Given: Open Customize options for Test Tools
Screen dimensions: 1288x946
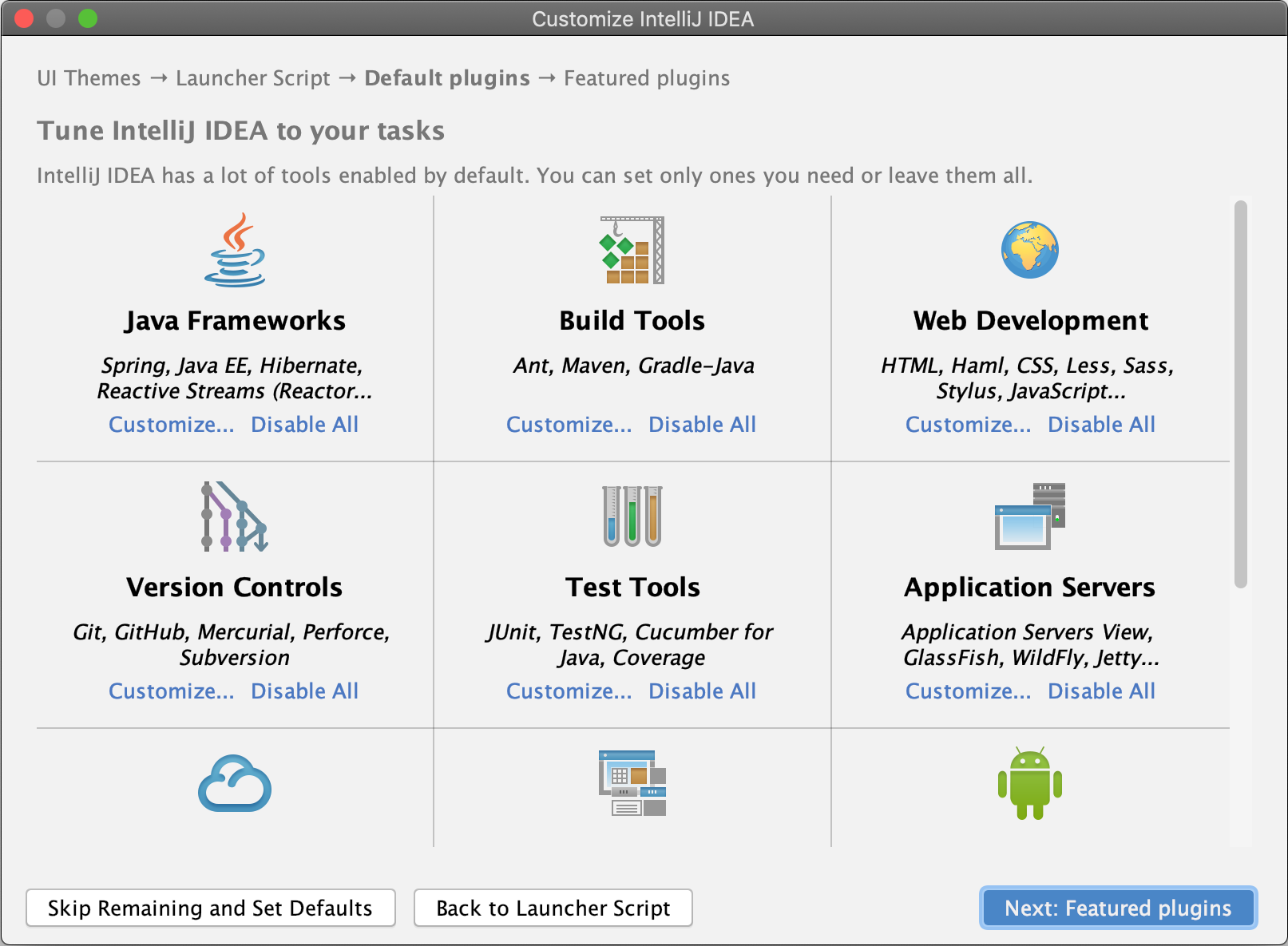Looking at the screenshot, I should pyautogui.click(x=569, y=691).
